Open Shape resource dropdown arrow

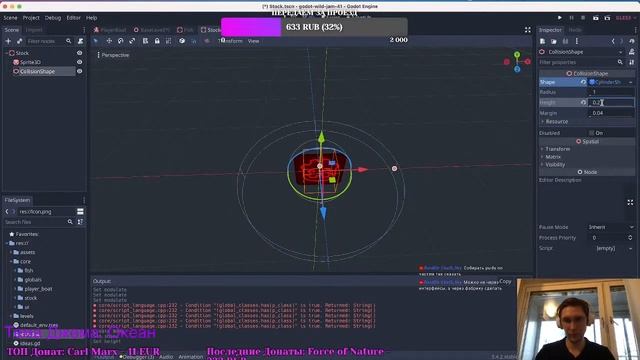[x=631, y=82]
